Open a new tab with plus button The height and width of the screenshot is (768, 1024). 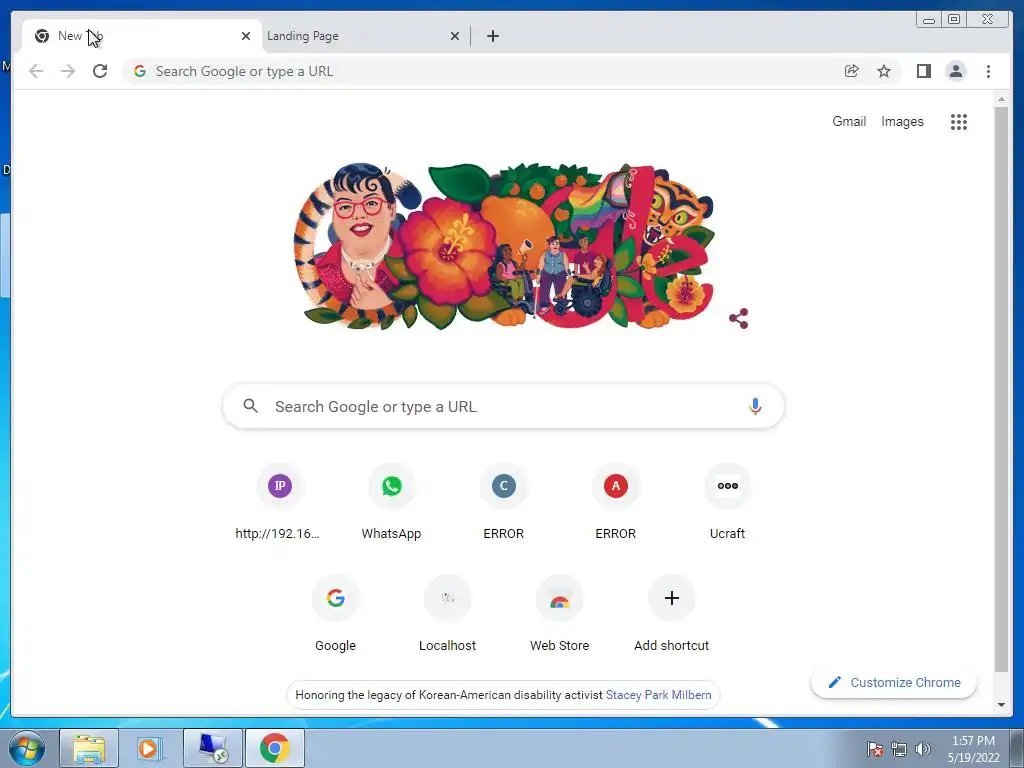pos(493,36)
